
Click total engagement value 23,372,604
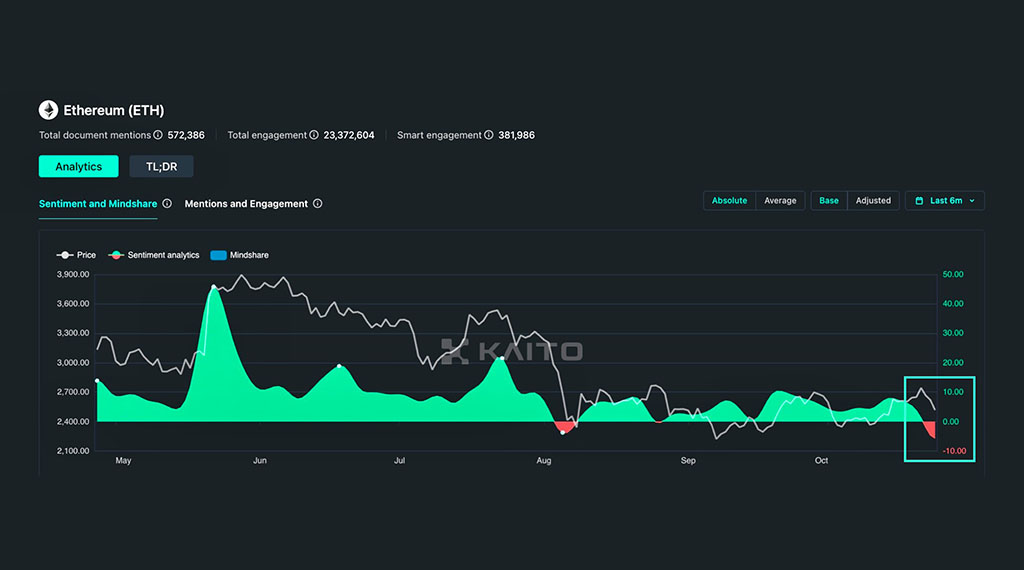pyautogui.click(x=349, y=135)
